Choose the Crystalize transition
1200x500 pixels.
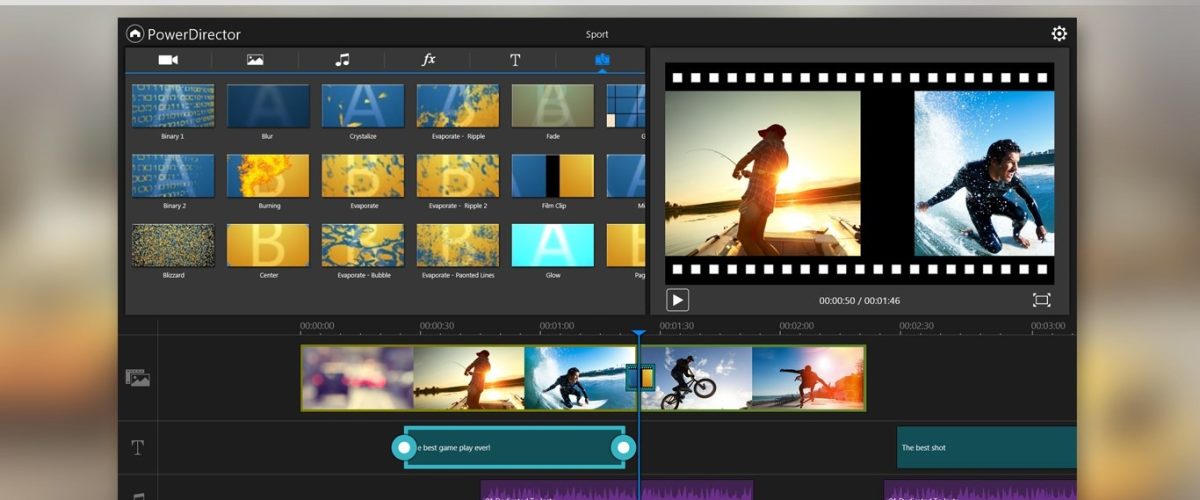363,106
